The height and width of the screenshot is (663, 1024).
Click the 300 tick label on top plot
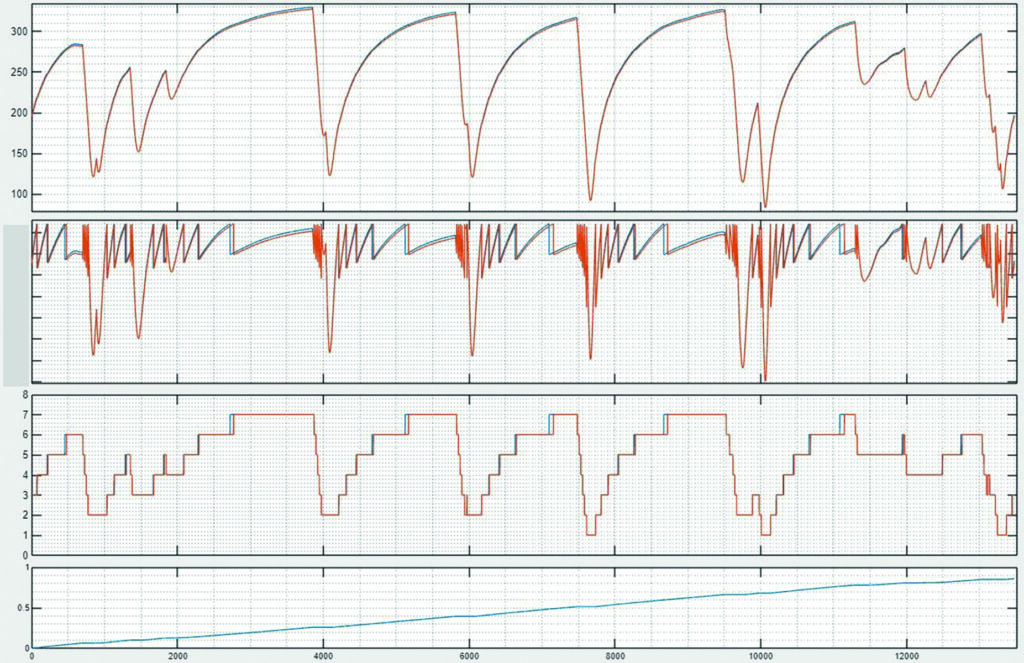(x=18, y=31)
